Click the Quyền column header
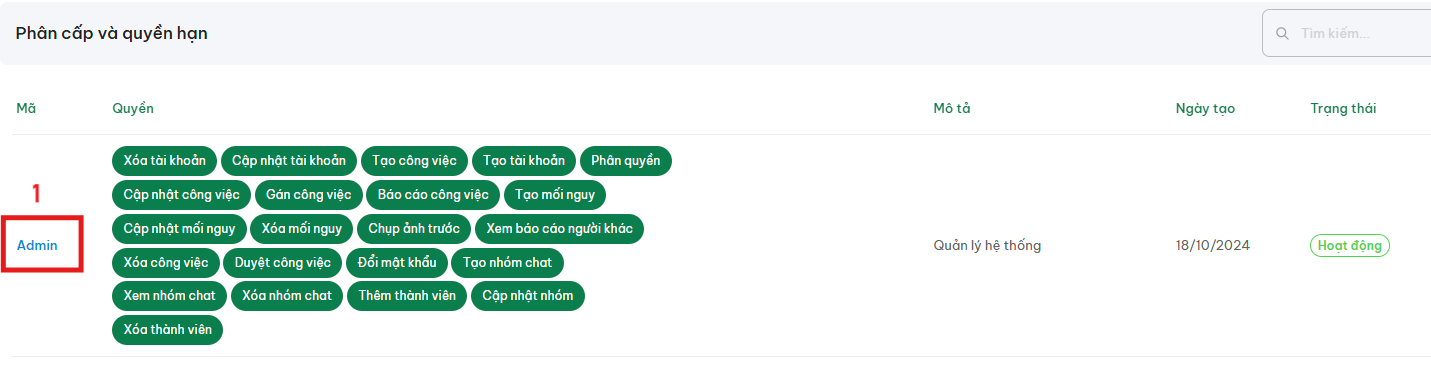Image resolution: width=1431 pixels, height=366 pixels. tap(133, 108)
